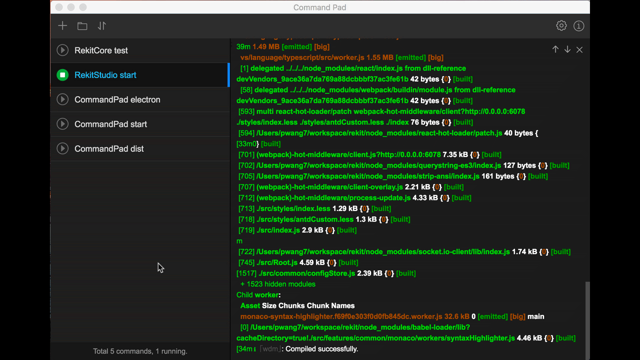Screen dimensions: 640x360
Task: Jump output to bottom with down arrow
Action: [567, 49]
